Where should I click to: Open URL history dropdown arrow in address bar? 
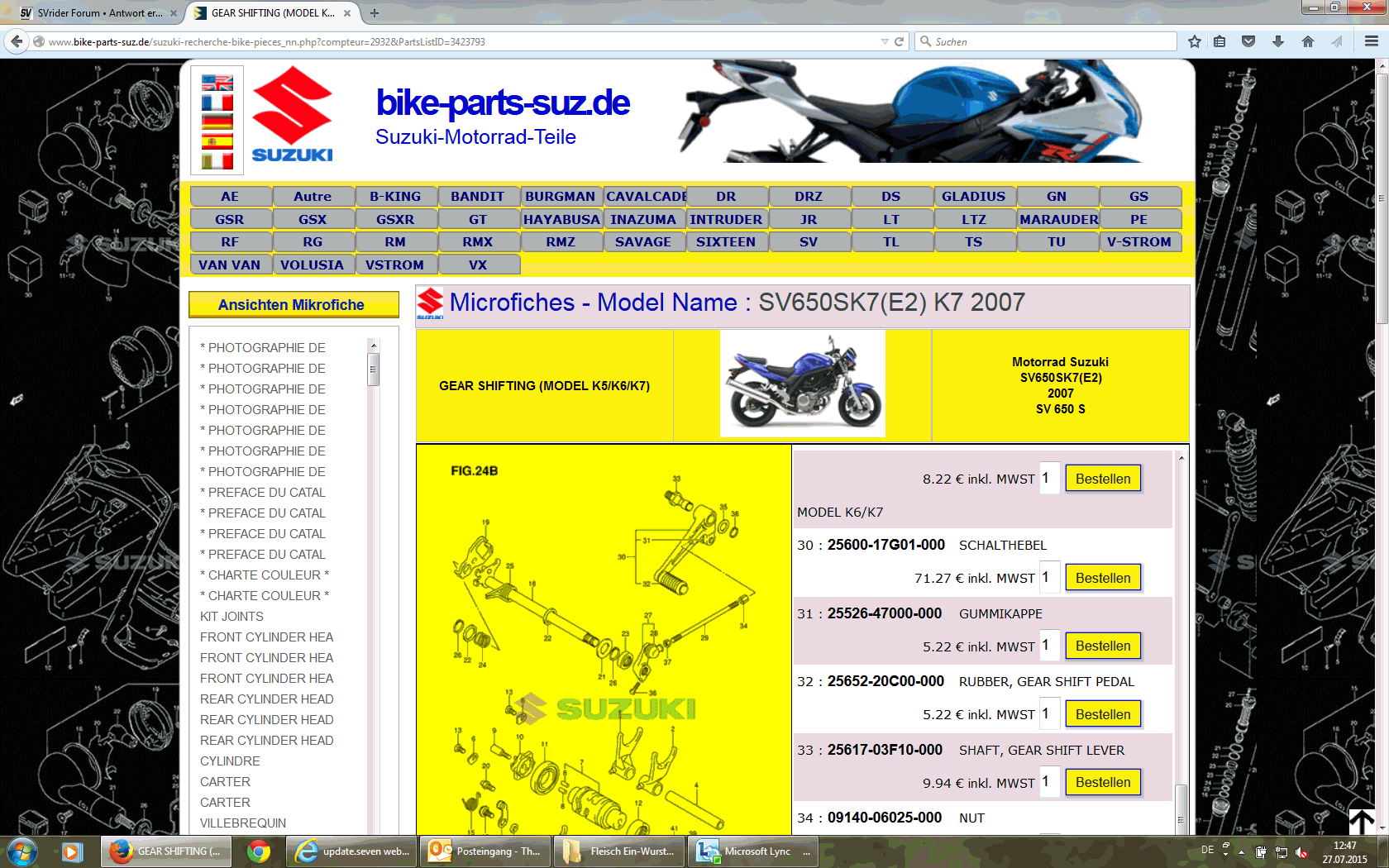click(x=885, y=41)
